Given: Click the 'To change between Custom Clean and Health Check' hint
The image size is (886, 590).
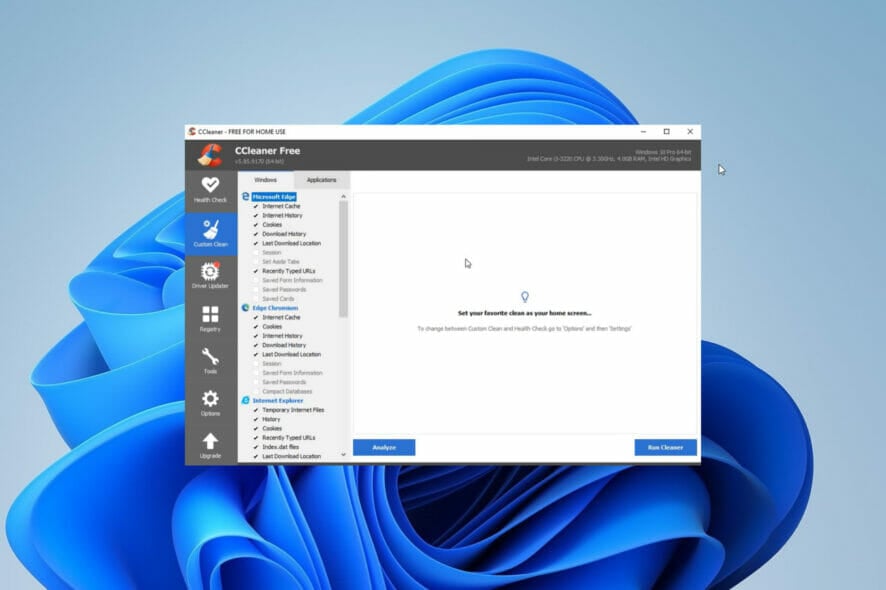Looking at the screenshot, I should [x=524, y=329].
